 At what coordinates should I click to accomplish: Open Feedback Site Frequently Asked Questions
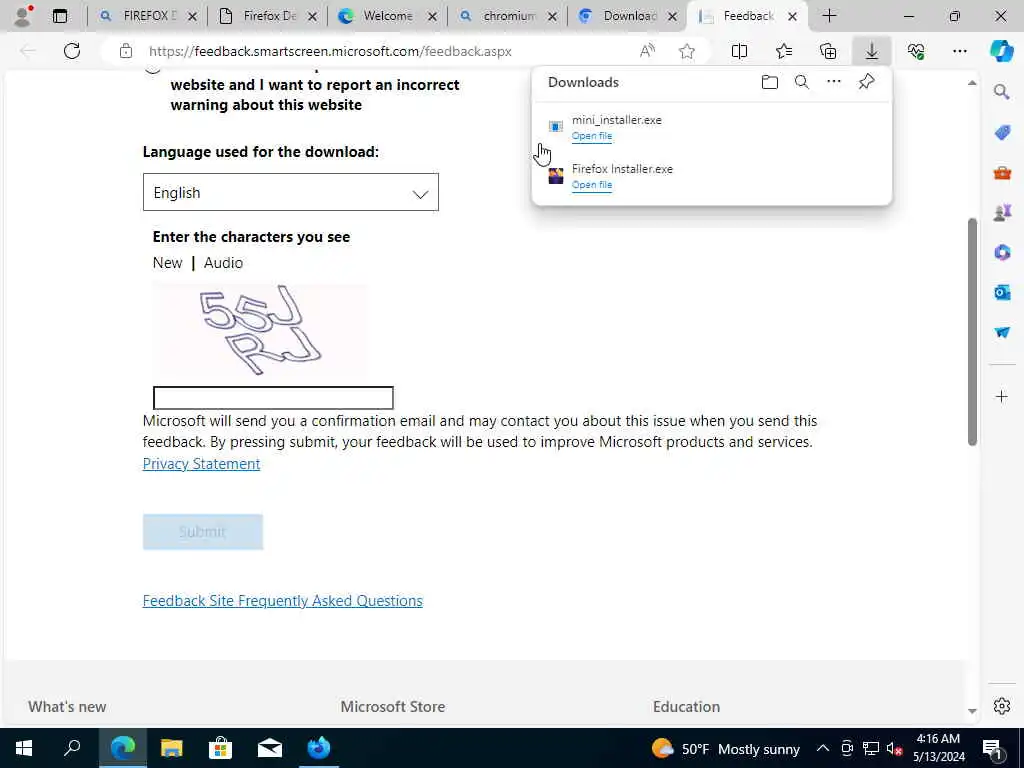[283, 601]
